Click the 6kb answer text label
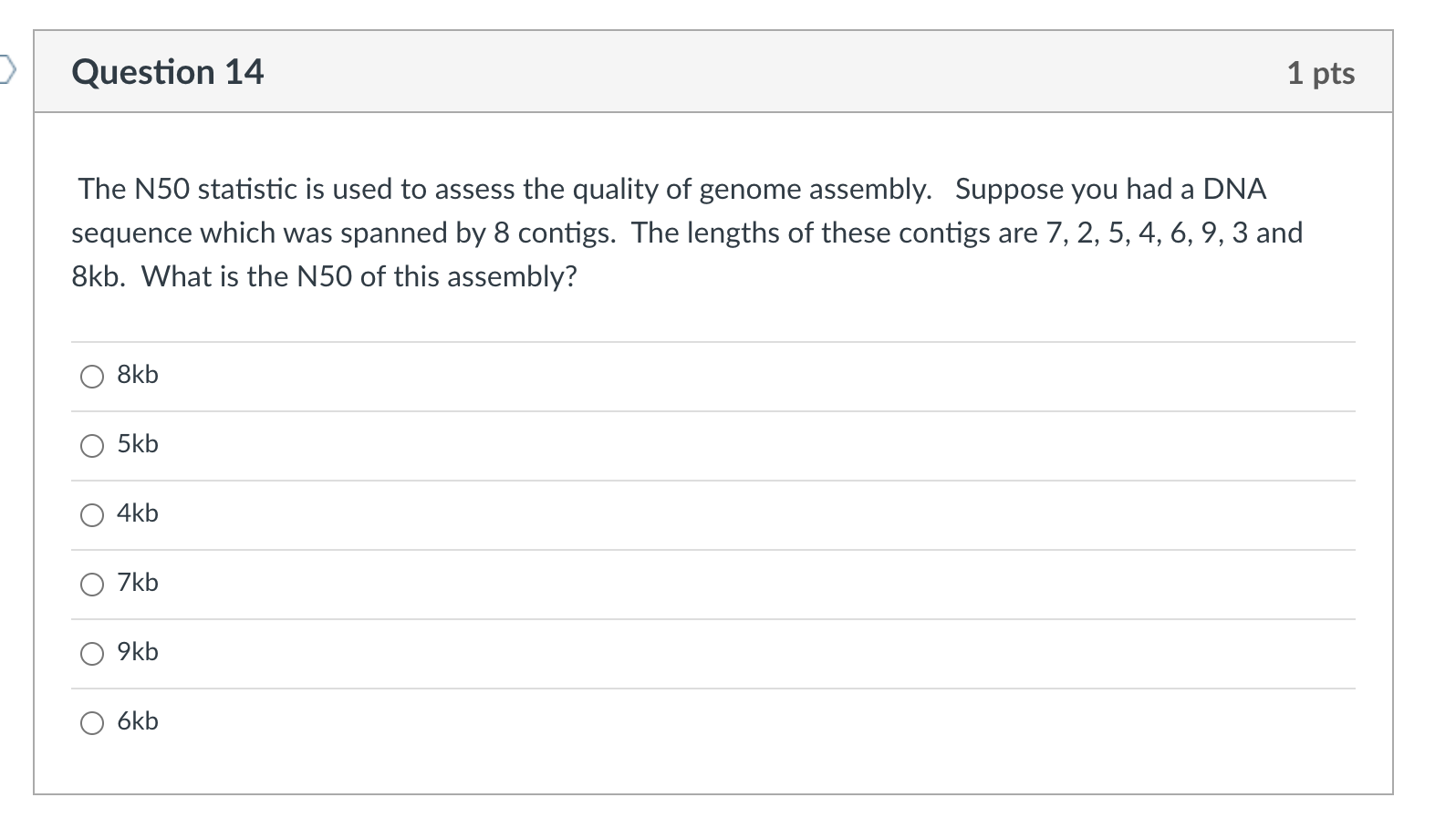 [137, 721]
